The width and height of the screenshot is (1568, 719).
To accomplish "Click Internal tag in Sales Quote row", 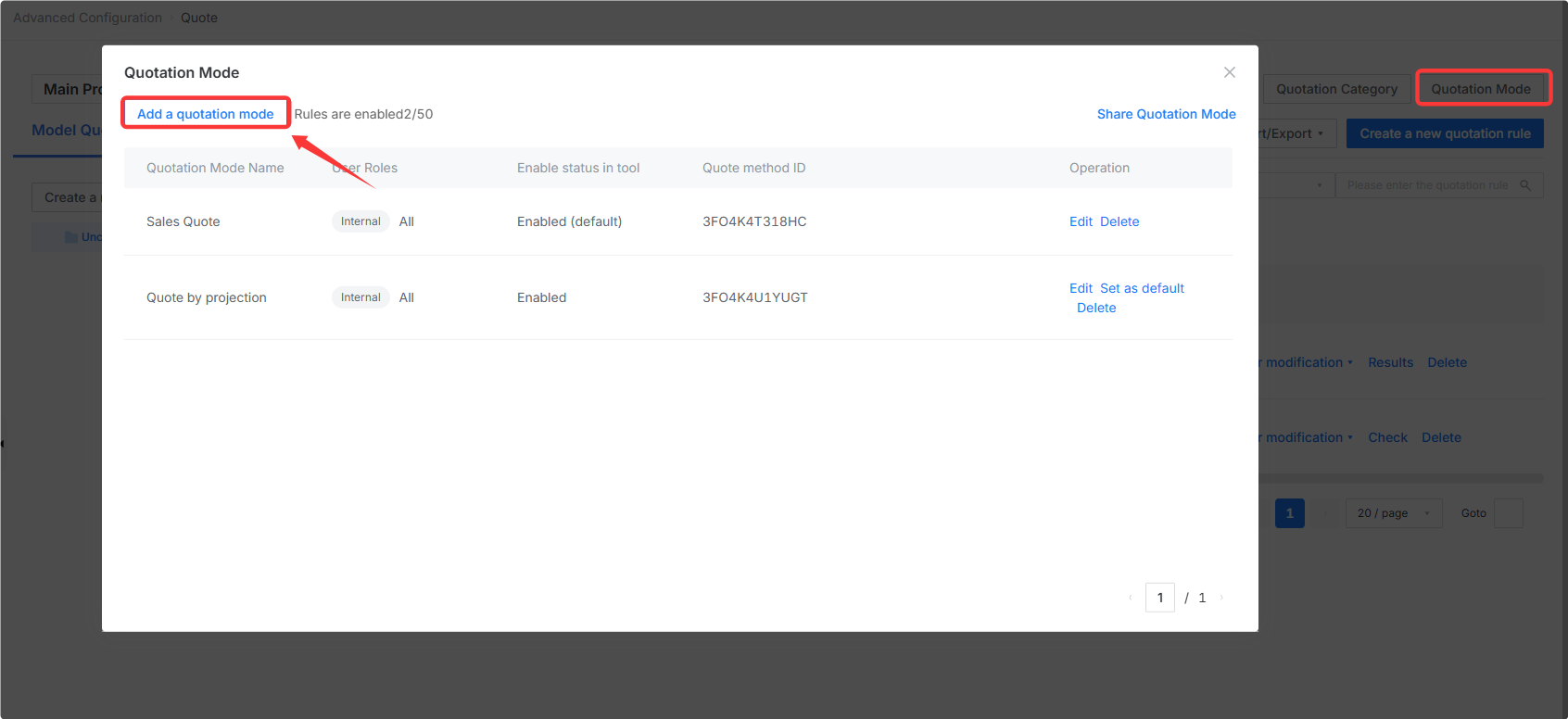I will (360, 221).
